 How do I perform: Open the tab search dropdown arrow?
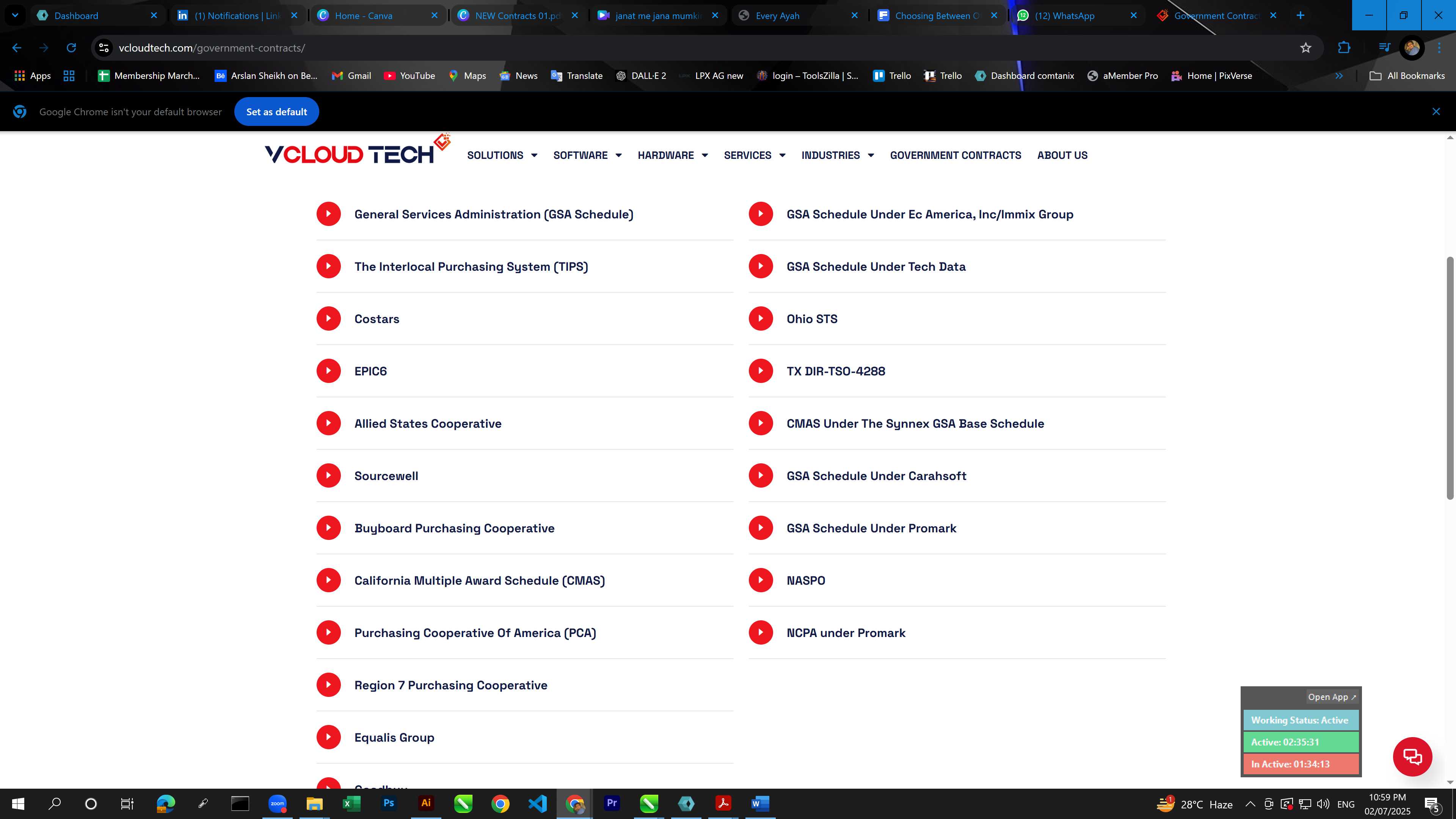point(15,15)
